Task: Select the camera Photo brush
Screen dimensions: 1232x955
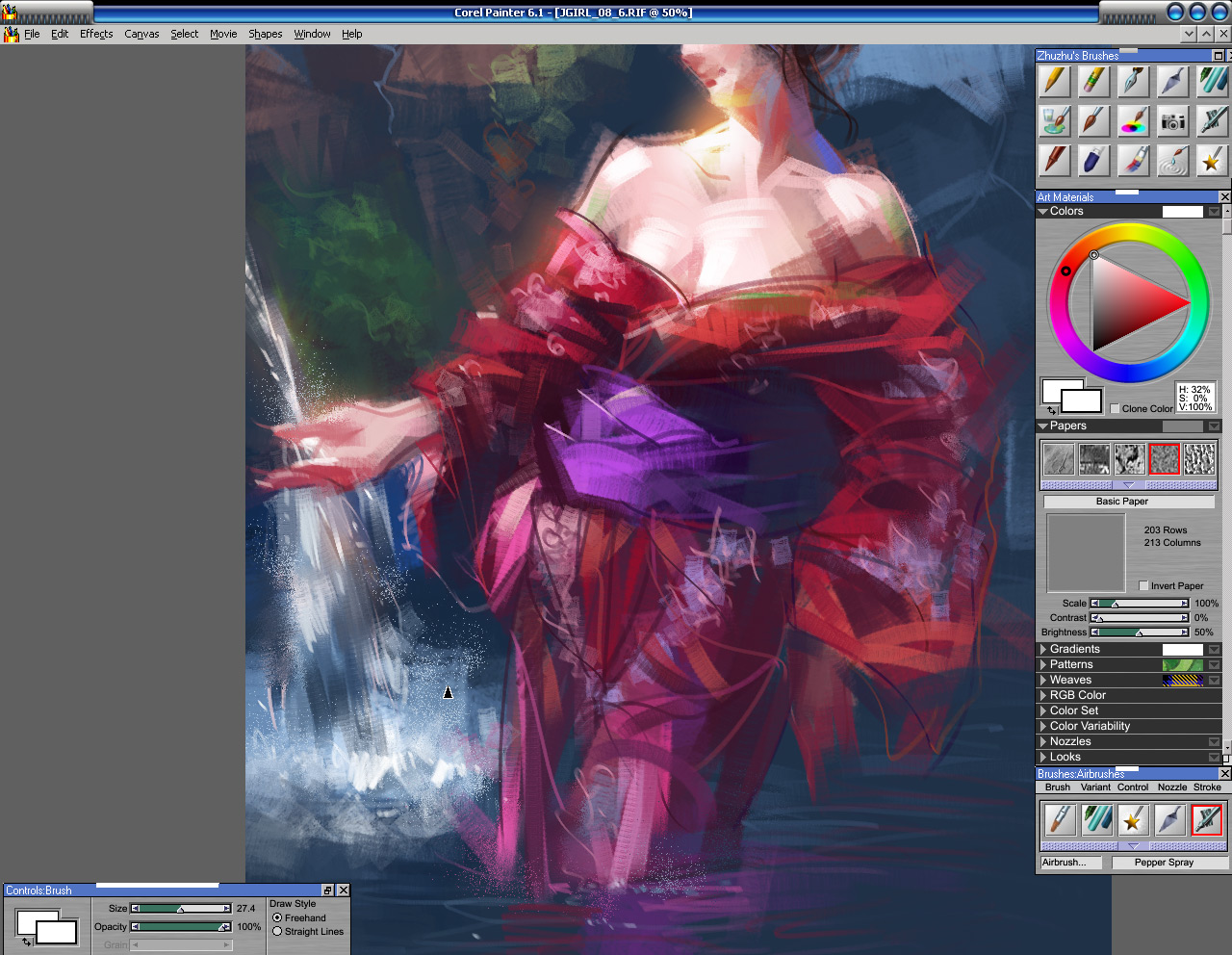Action: click(x=1172, y=121)
